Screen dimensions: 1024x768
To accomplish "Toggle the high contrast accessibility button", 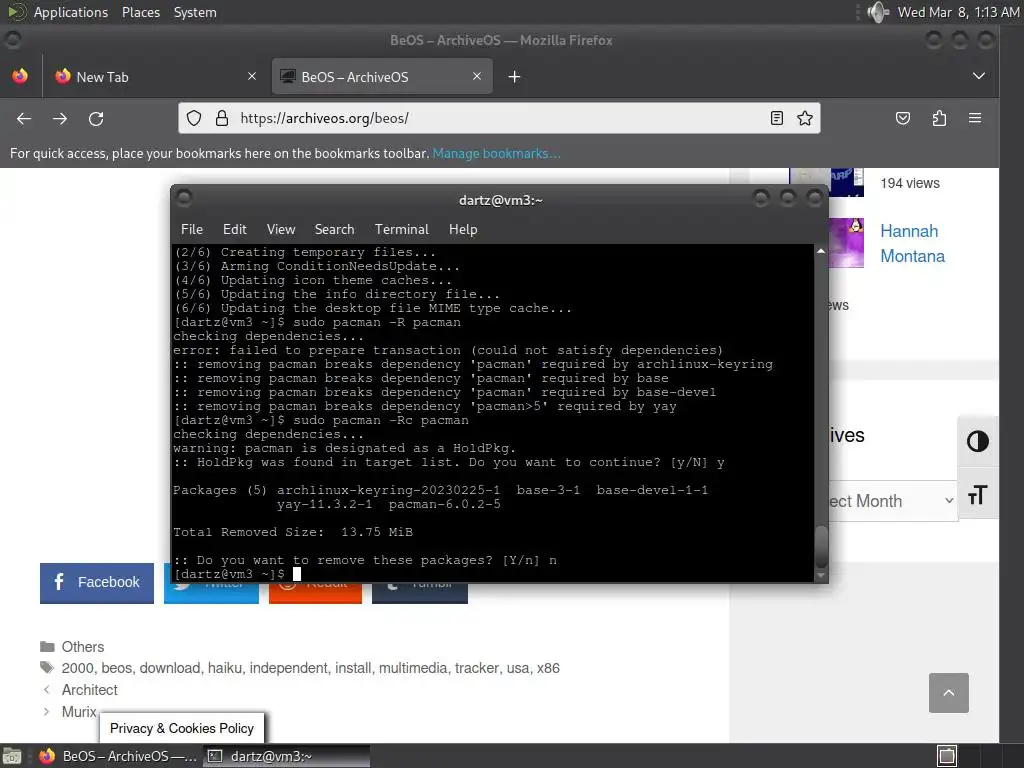I will point(978,441).
